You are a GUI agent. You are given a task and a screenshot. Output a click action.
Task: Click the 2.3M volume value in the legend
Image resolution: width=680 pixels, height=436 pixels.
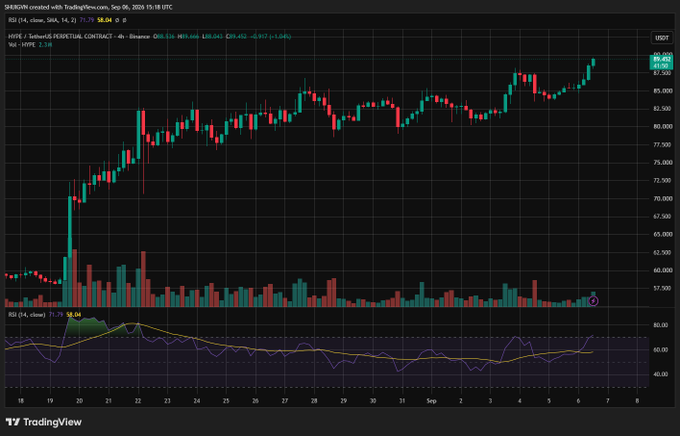pyautogui.click(x=46, y=45)
